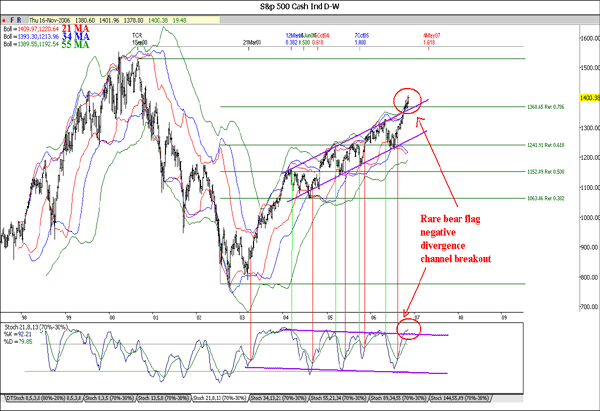Click the 1000.00 price axis label
The image size is (600, 411).
click(591, 218)
